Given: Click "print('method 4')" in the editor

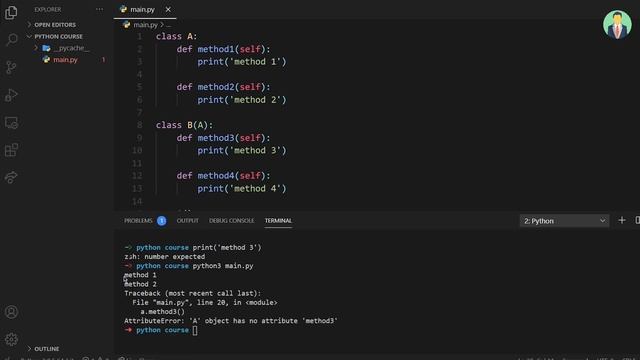Looking at the screenshot, I should pyautogui.click(x=242, y=189).
